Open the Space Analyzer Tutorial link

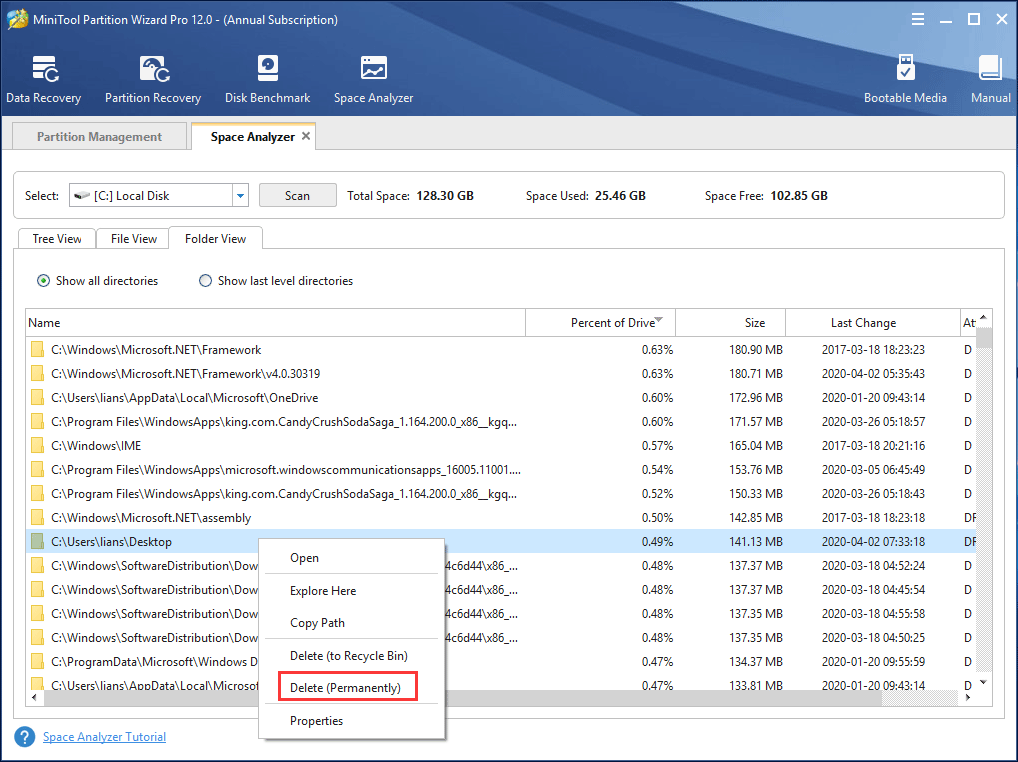click(105, 737)
